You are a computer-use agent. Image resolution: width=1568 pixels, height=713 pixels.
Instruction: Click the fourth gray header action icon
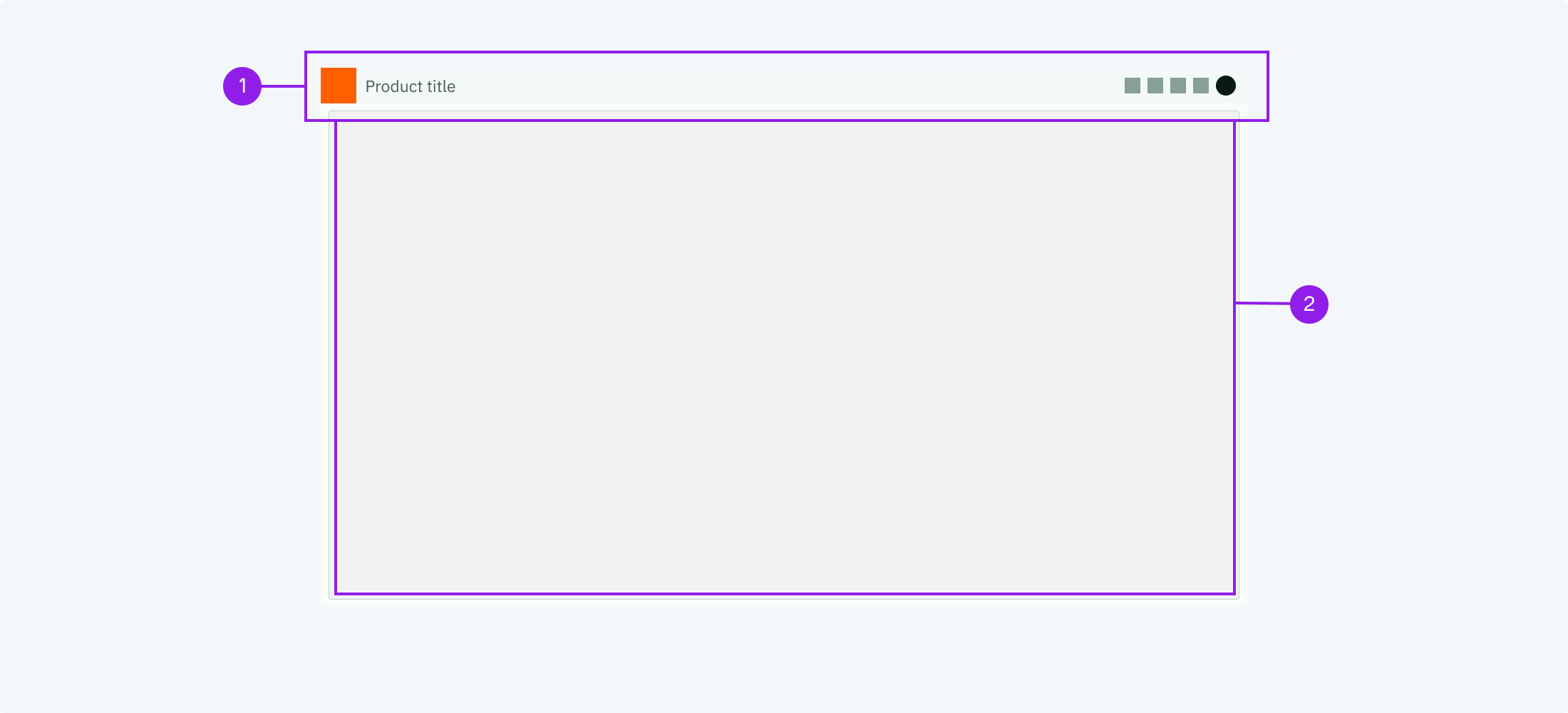pos(1201,86)
